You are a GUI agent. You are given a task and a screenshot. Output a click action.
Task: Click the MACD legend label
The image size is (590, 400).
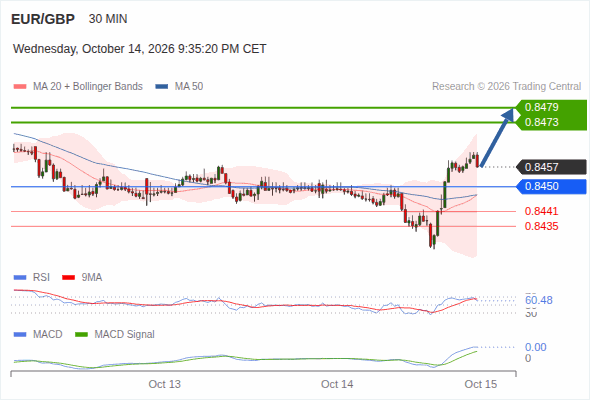point(48,335)
